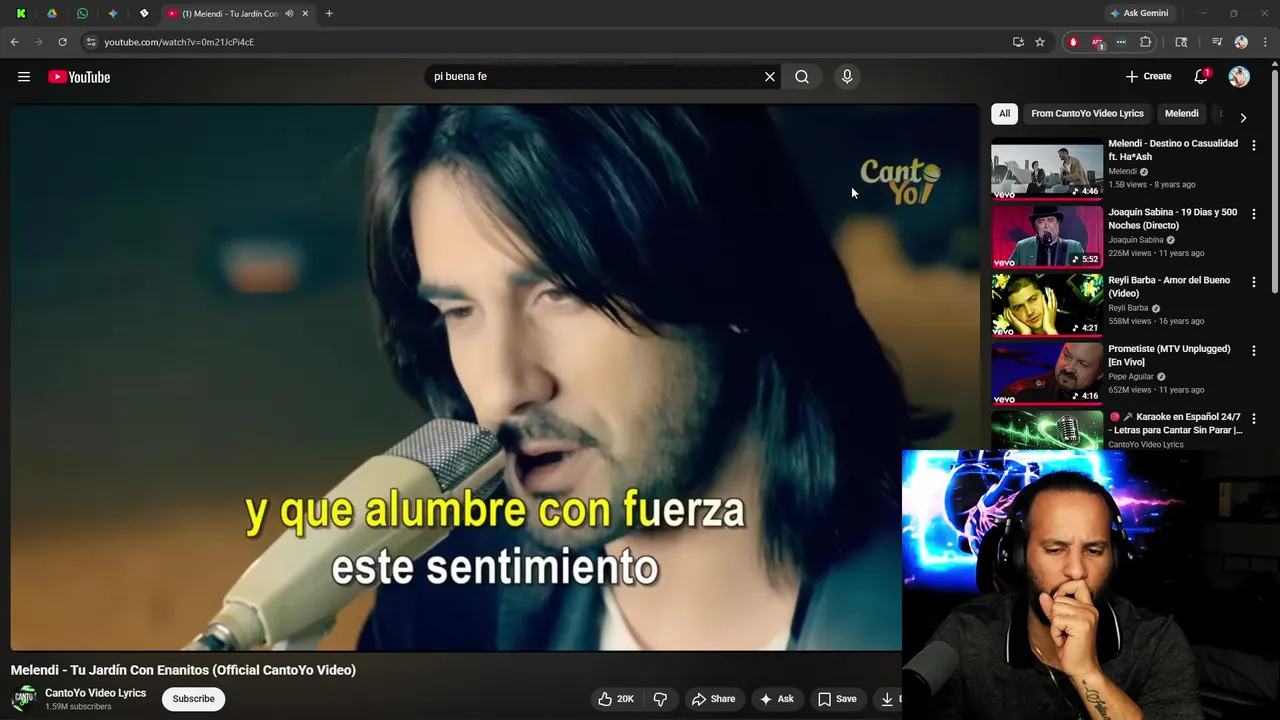Screen dimensions: 1280x720
Task: Switch to WhatsApp pinned tab
Action: coord(82,14)
